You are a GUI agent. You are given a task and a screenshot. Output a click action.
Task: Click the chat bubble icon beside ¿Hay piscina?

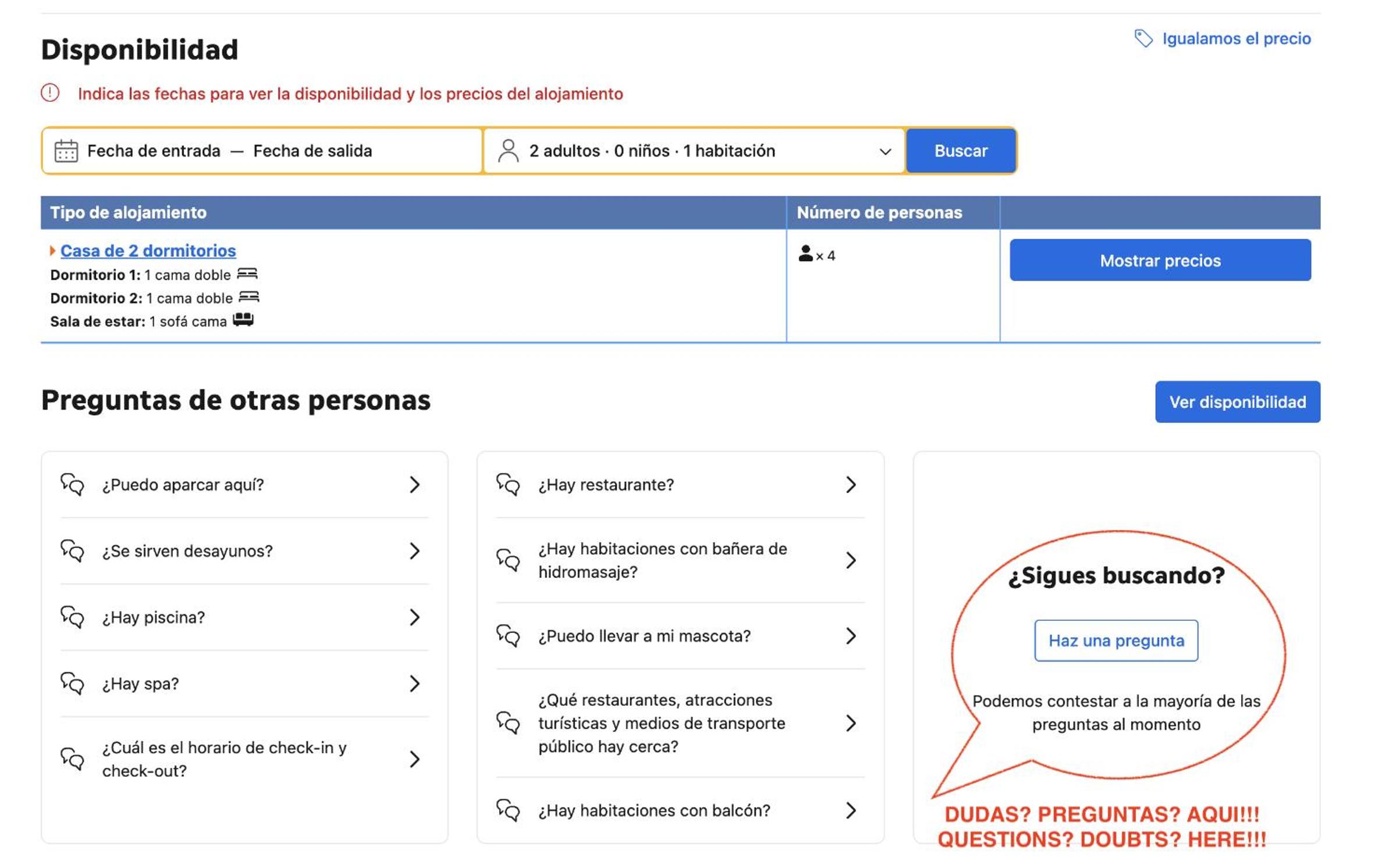tap(72, 617)
